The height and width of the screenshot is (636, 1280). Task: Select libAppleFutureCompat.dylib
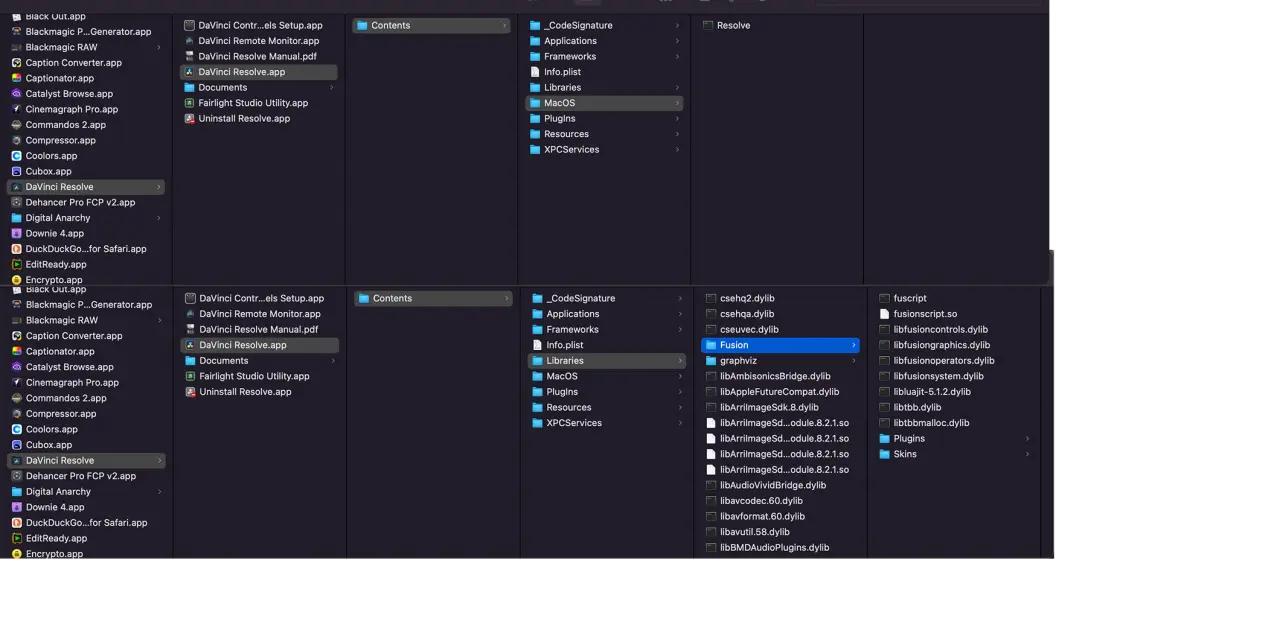click(780, 392)
